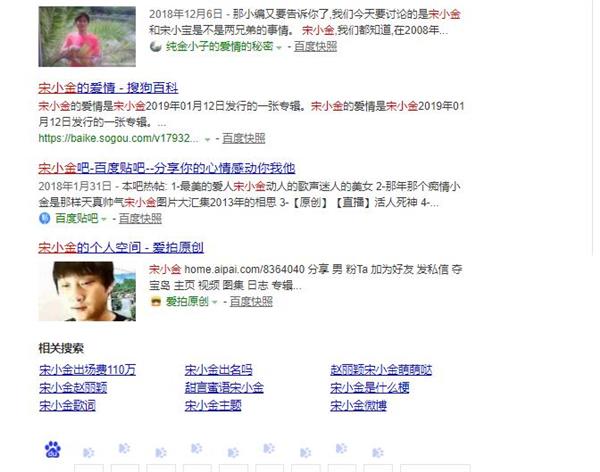
Task: Click the 爱拍原创 source icon
Action: pyautogui.click(x=155, y=302)
